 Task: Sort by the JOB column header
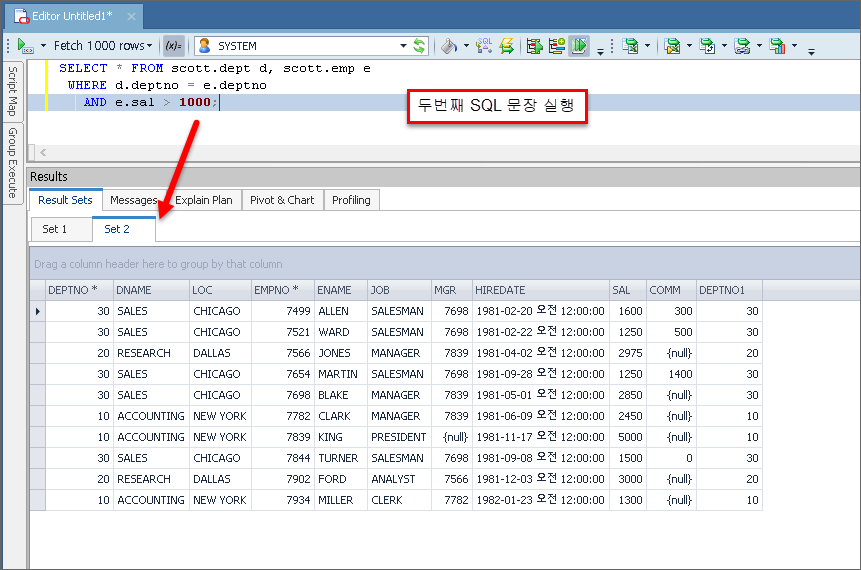click(399, 290)
